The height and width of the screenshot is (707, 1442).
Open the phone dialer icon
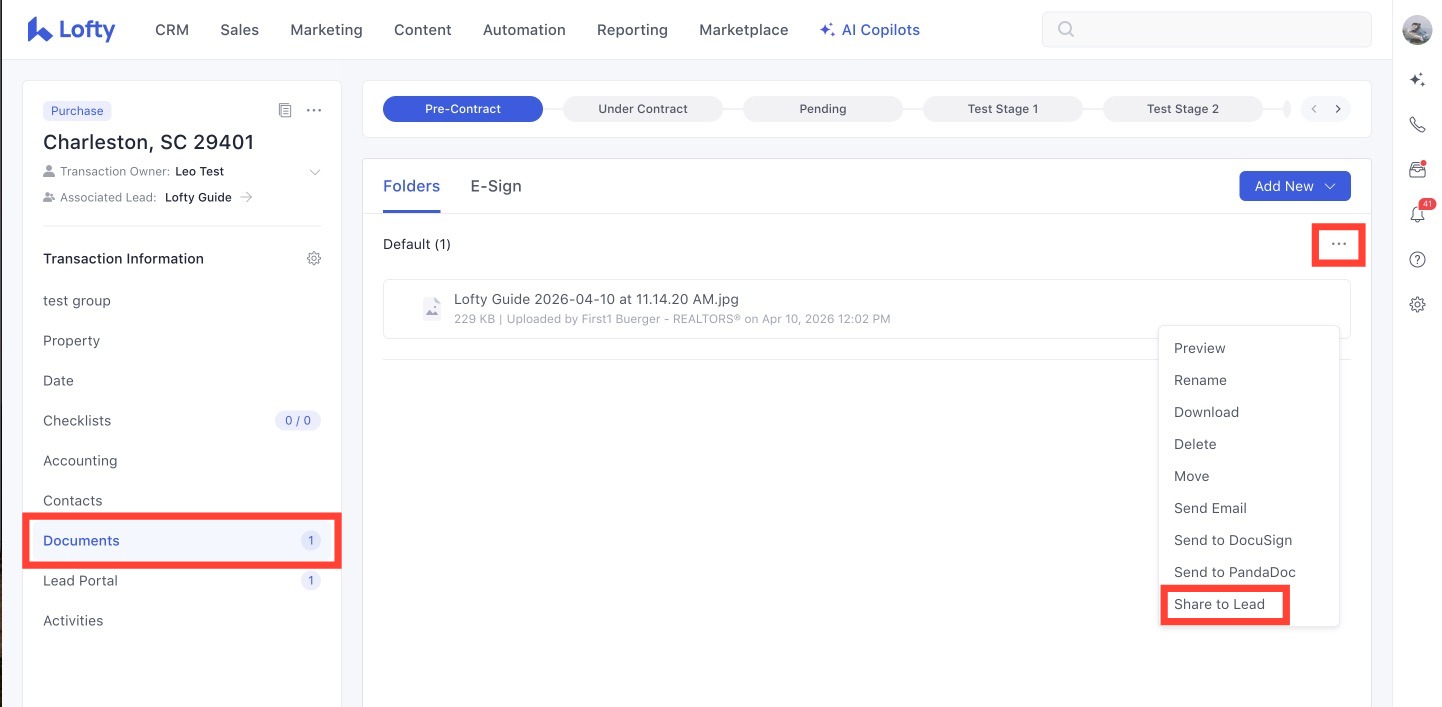[x=1417, y=125]
